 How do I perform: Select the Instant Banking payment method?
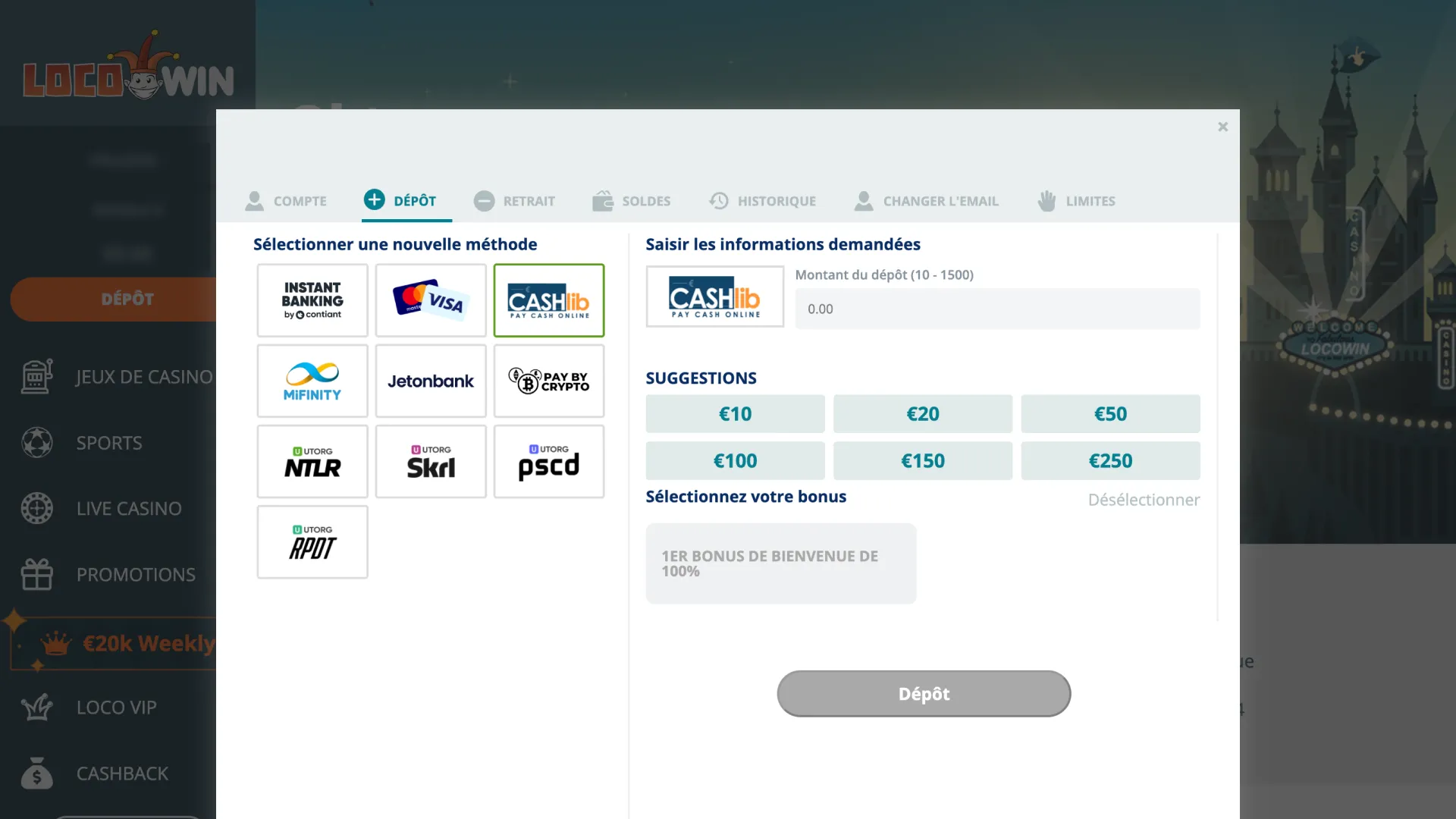312,300
